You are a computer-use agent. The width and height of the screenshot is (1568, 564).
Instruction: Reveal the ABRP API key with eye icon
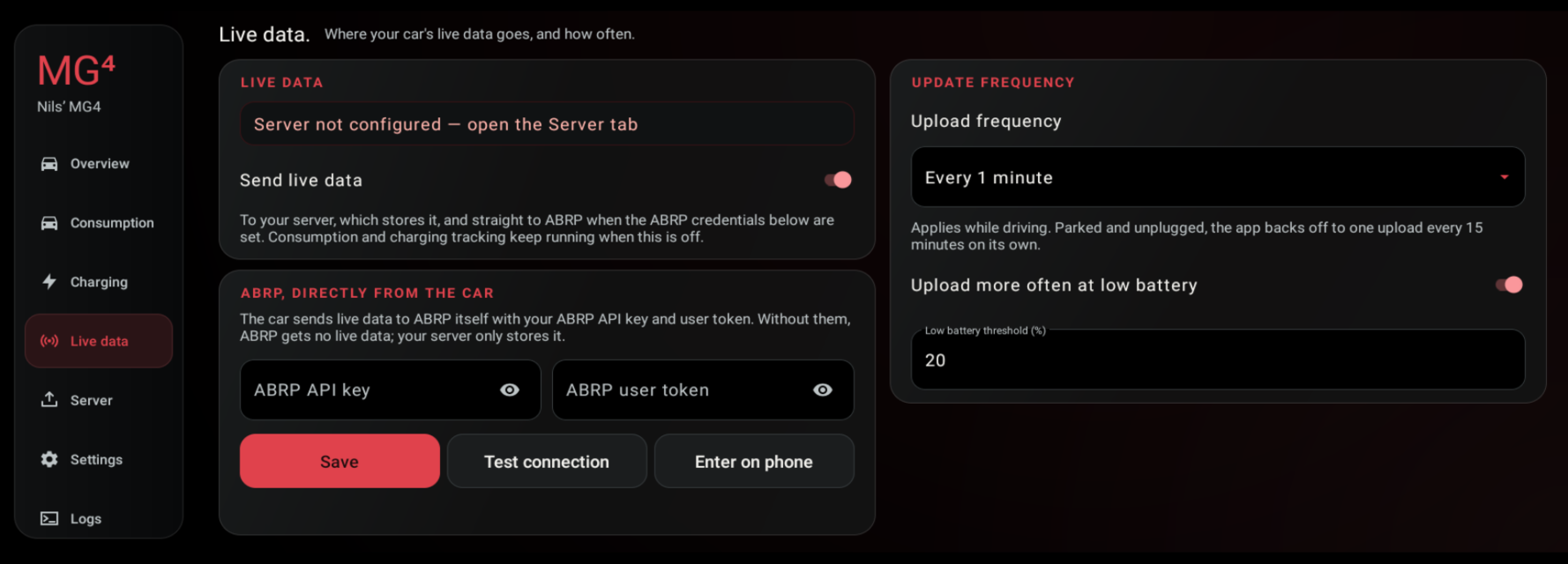point(510,390)
